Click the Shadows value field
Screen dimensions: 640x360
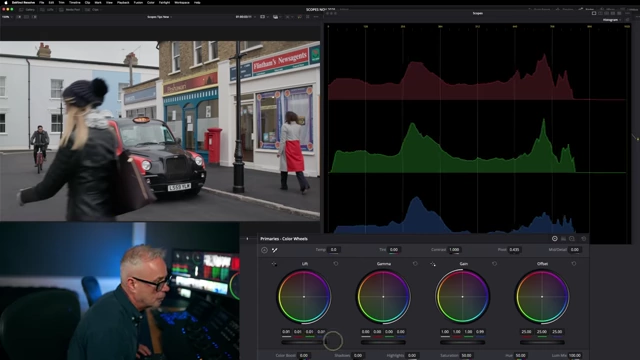358,356
